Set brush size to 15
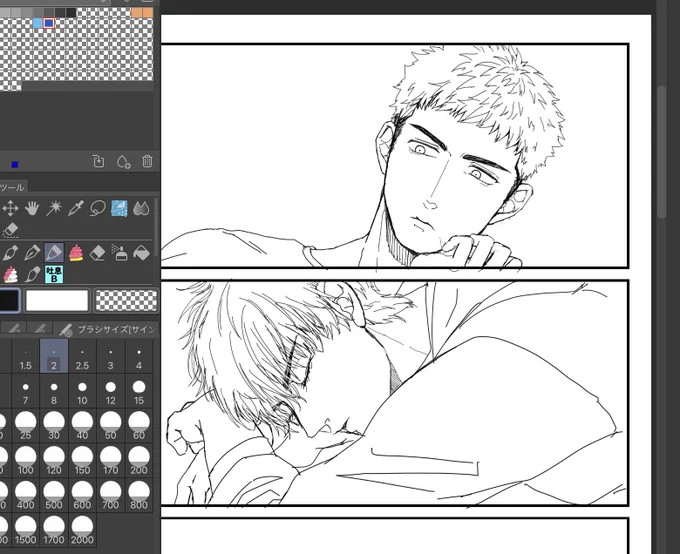The width and height of the screenshot is (680, 554). 139,391
